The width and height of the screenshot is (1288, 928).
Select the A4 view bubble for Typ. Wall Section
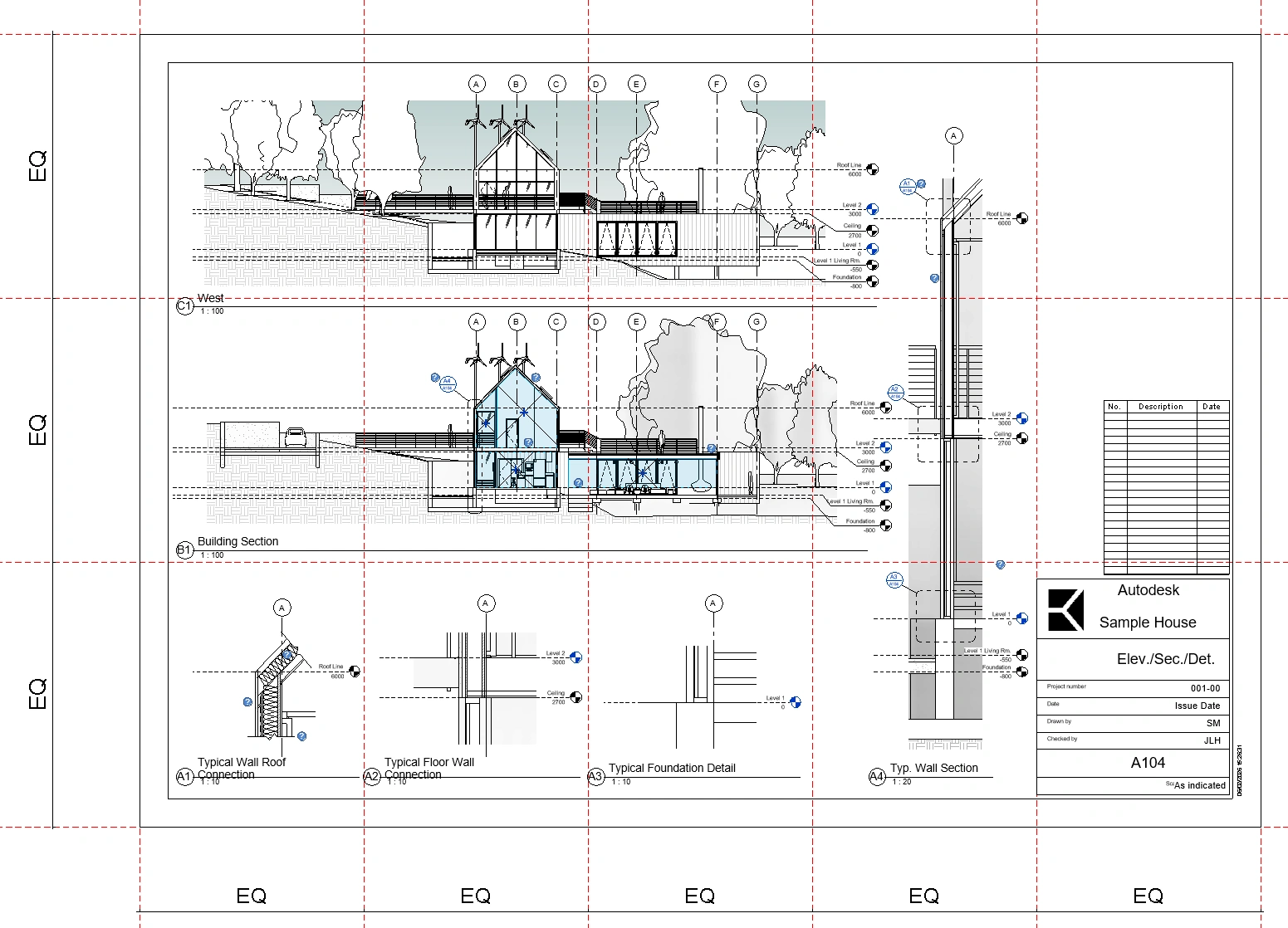[877, 776]
